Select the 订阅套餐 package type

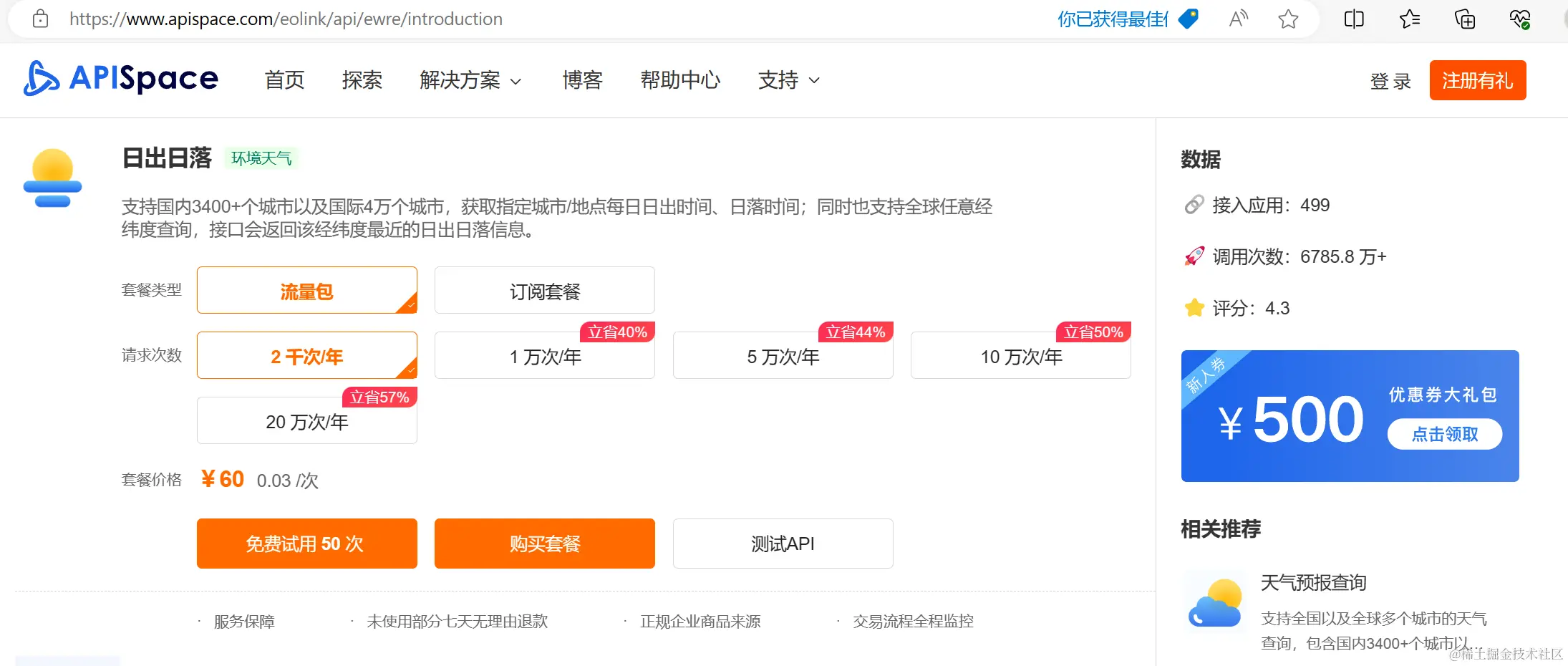(545, 290)
